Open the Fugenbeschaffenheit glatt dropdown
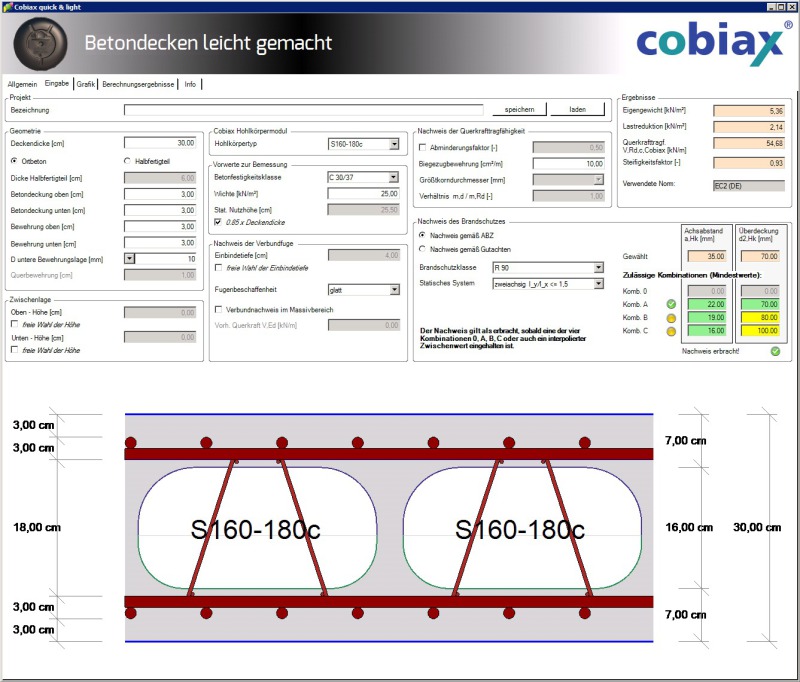 click(x=394, y=290)
